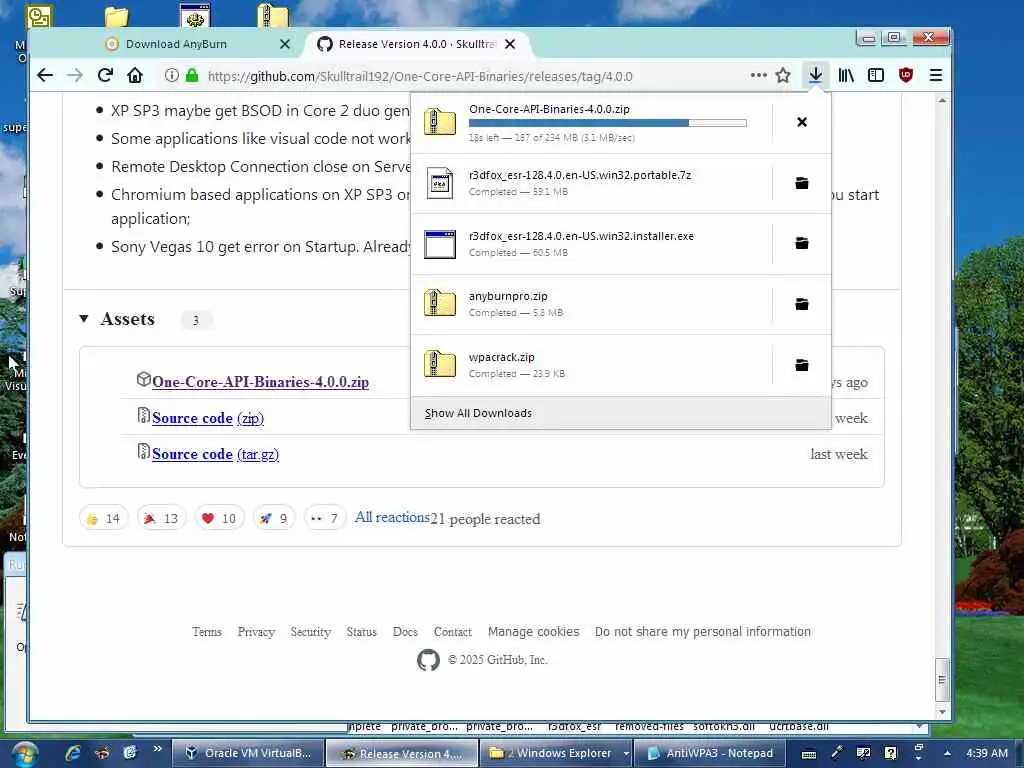Open the Privacy footer link

pos(256,632)
